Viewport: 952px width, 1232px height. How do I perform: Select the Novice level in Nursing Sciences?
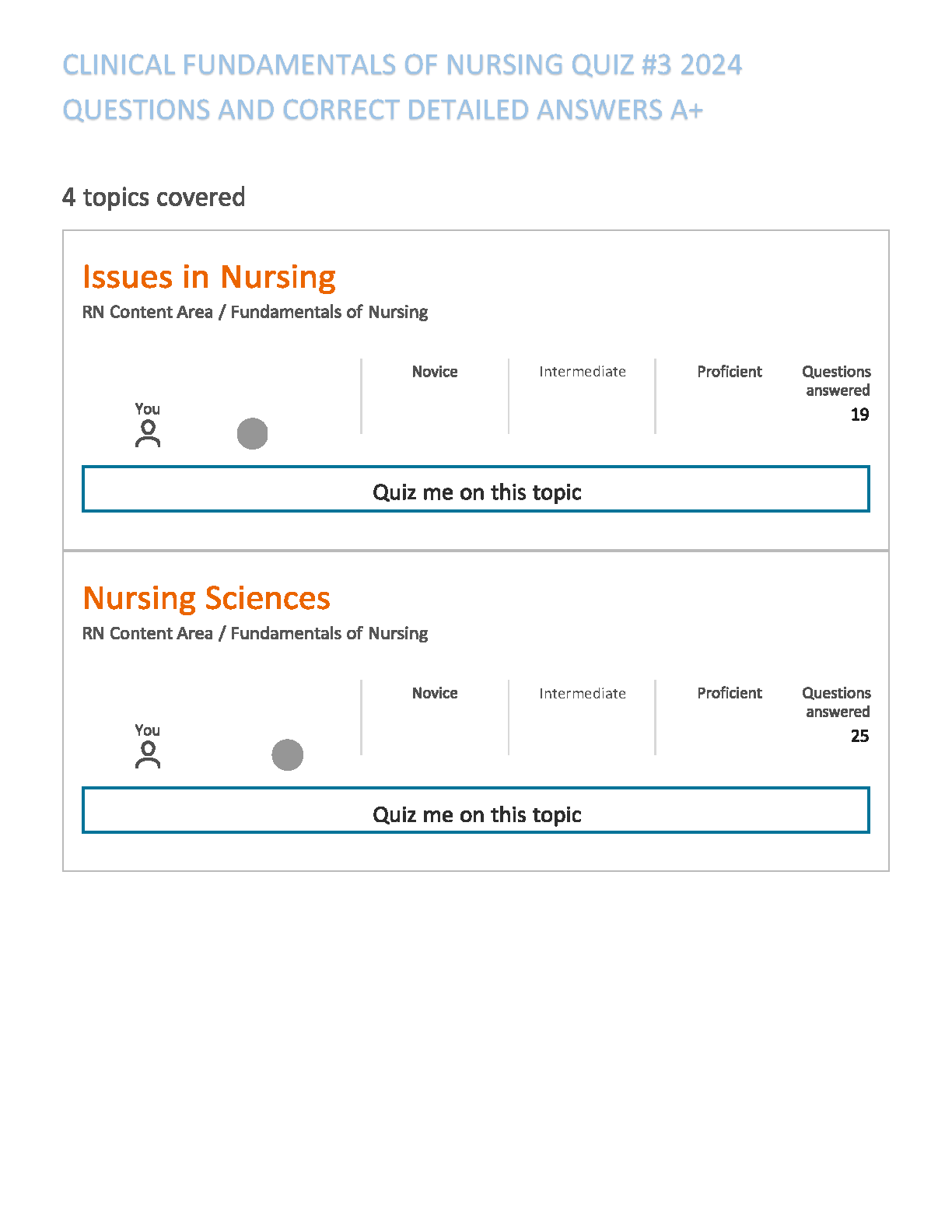[435, 693]
